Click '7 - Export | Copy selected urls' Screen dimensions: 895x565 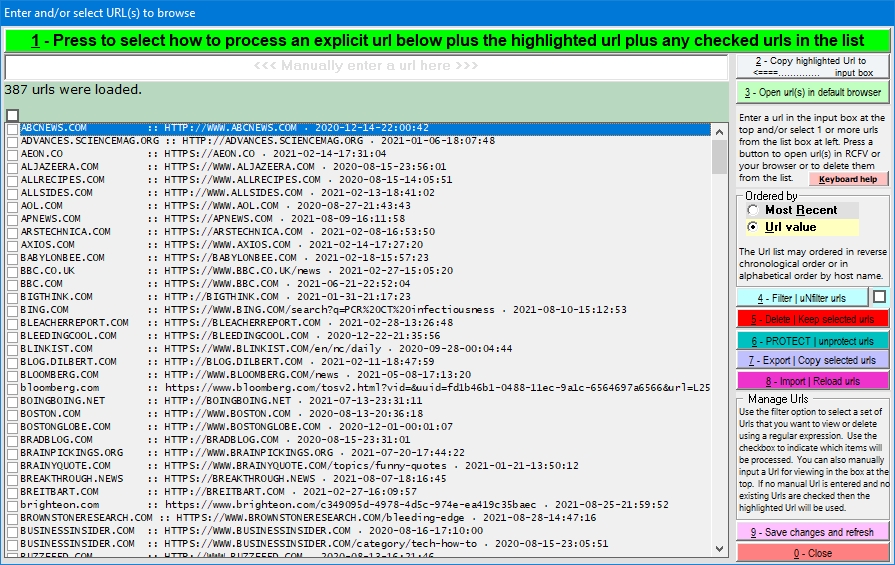click(x=812, y=360)
